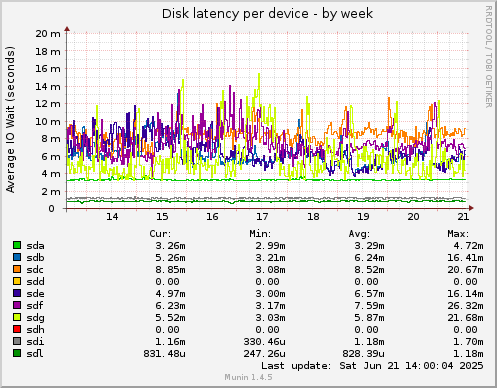Click the y-axis label '0'

coord(51,209)
